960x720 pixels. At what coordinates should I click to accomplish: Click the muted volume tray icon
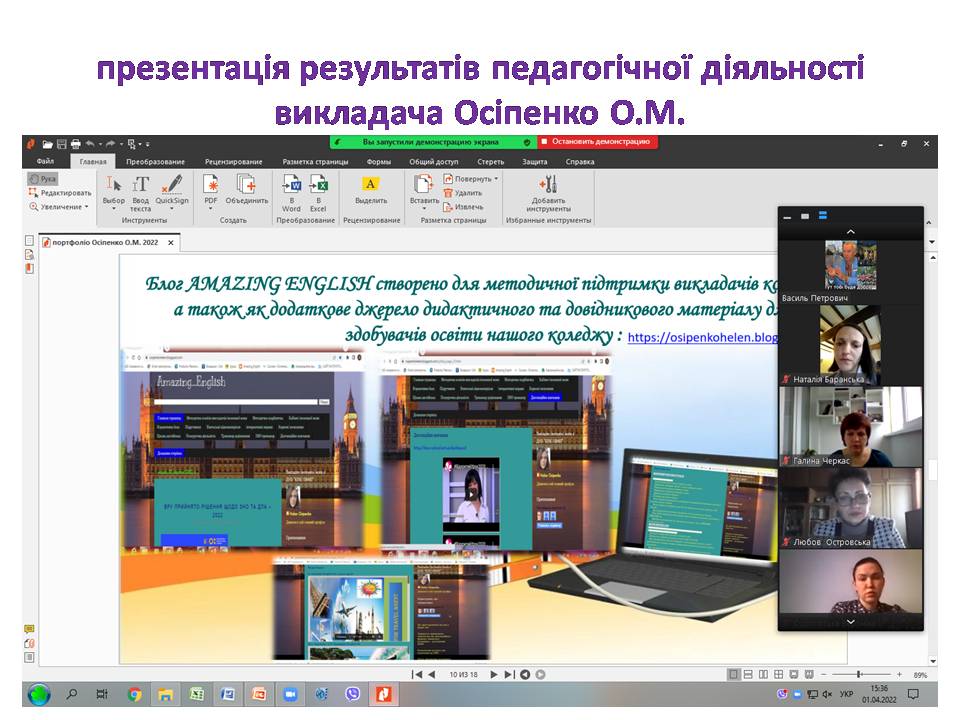(827, 694)
